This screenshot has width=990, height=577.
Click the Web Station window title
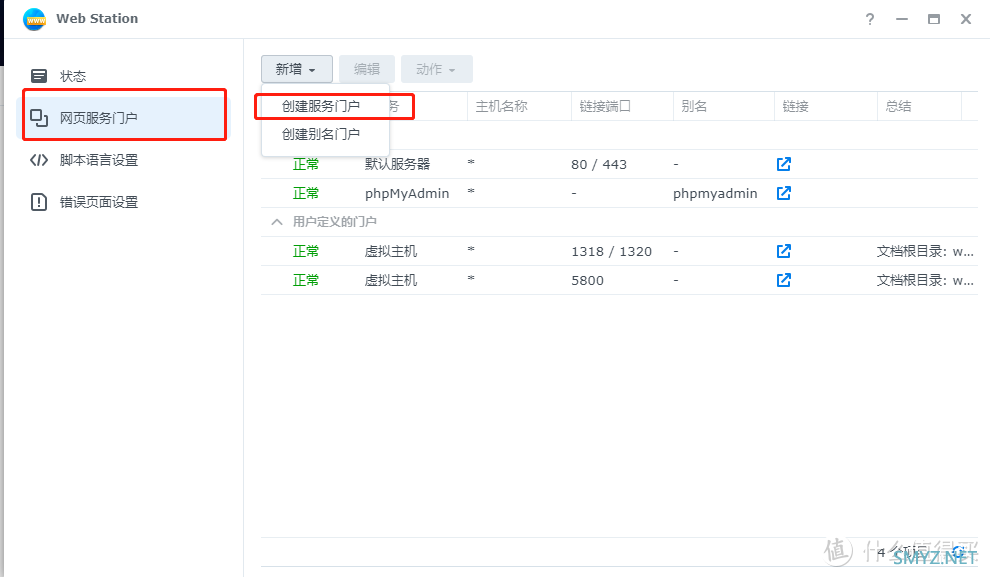pos(97,19)
